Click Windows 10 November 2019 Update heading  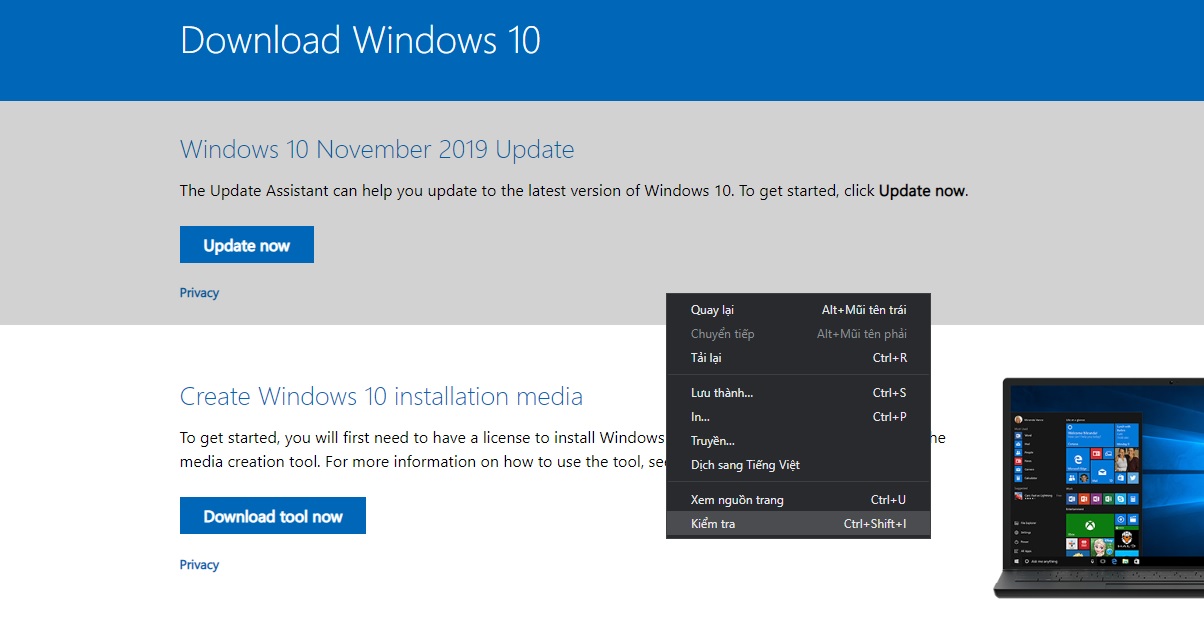[377, 150]
